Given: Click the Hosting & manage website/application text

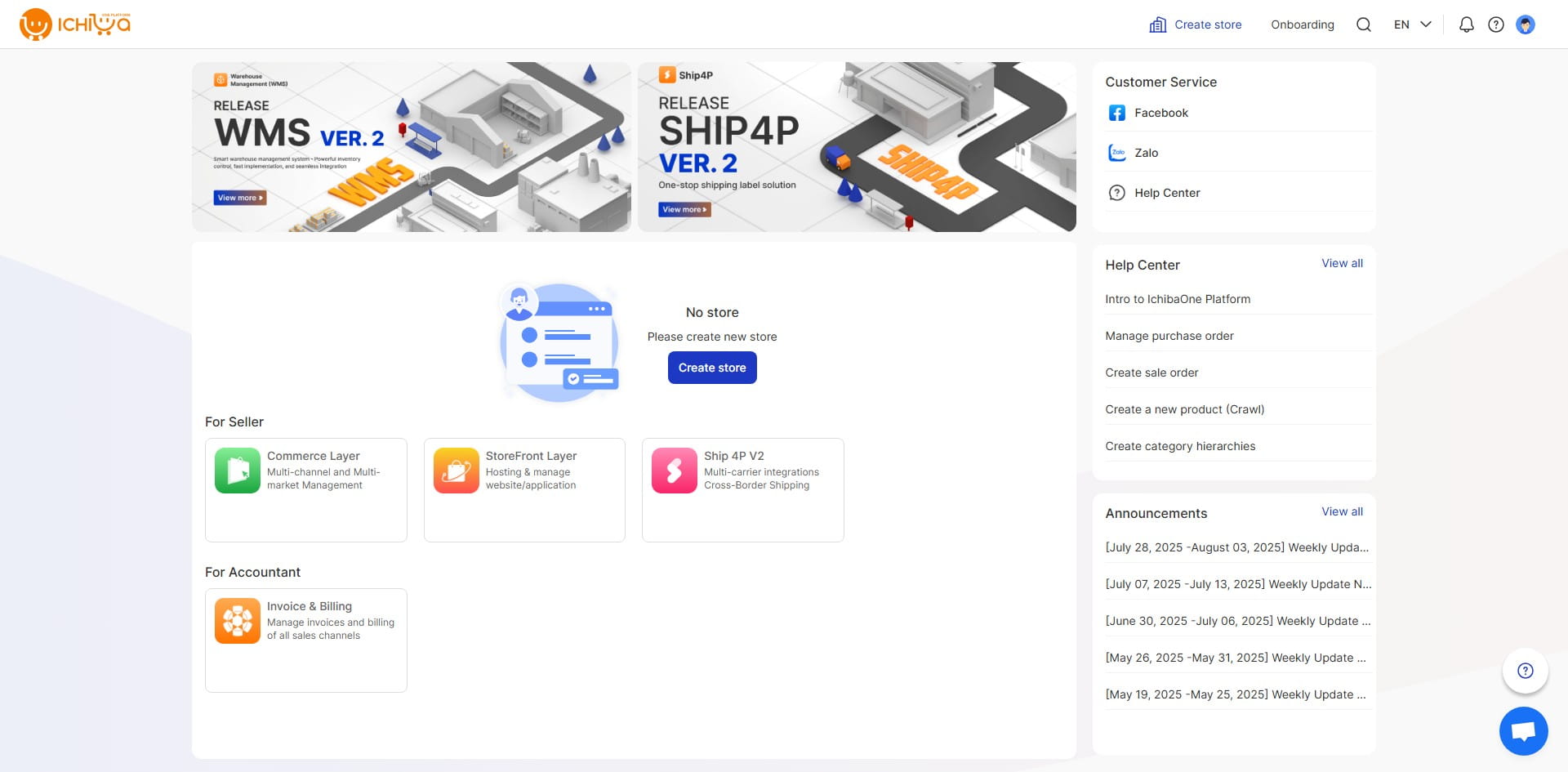Looking at the screenshot, I should pos(531,479).
